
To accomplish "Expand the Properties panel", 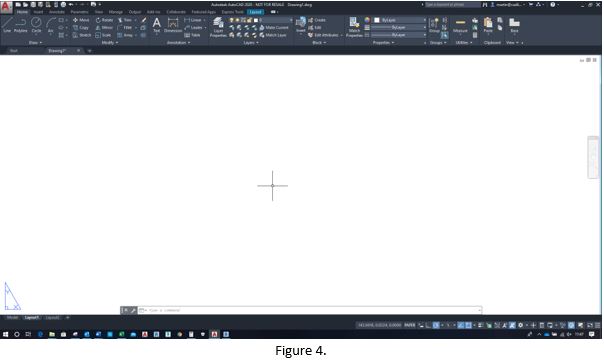I will (383, 43).
